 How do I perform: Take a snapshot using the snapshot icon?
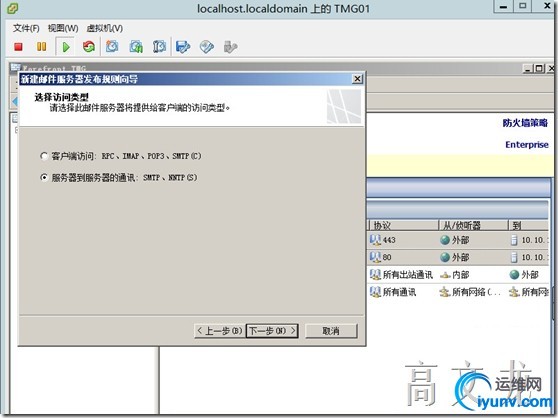click(x=112, y=47)
